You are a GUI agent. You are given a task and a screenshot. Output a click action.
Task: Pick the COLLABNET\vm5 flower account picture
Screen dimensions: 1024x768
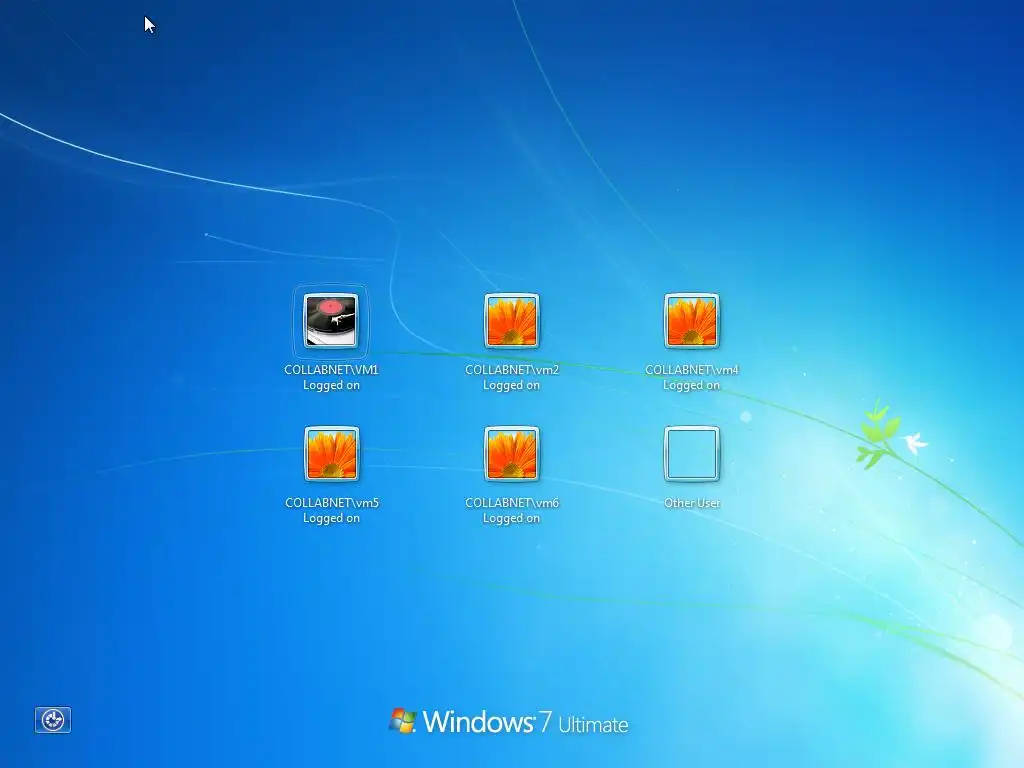click(331, 454)
